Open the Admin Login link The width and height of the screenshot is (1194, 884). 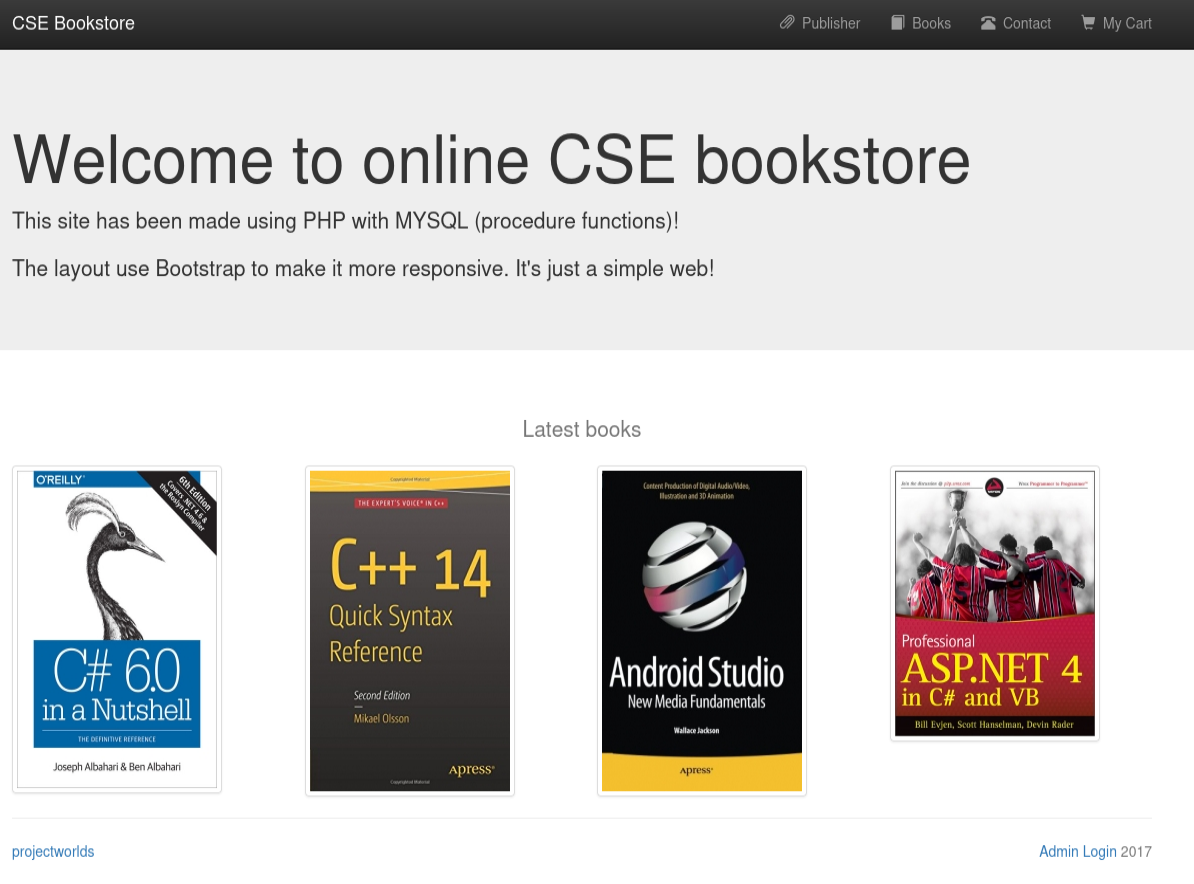click(1077, 852)
